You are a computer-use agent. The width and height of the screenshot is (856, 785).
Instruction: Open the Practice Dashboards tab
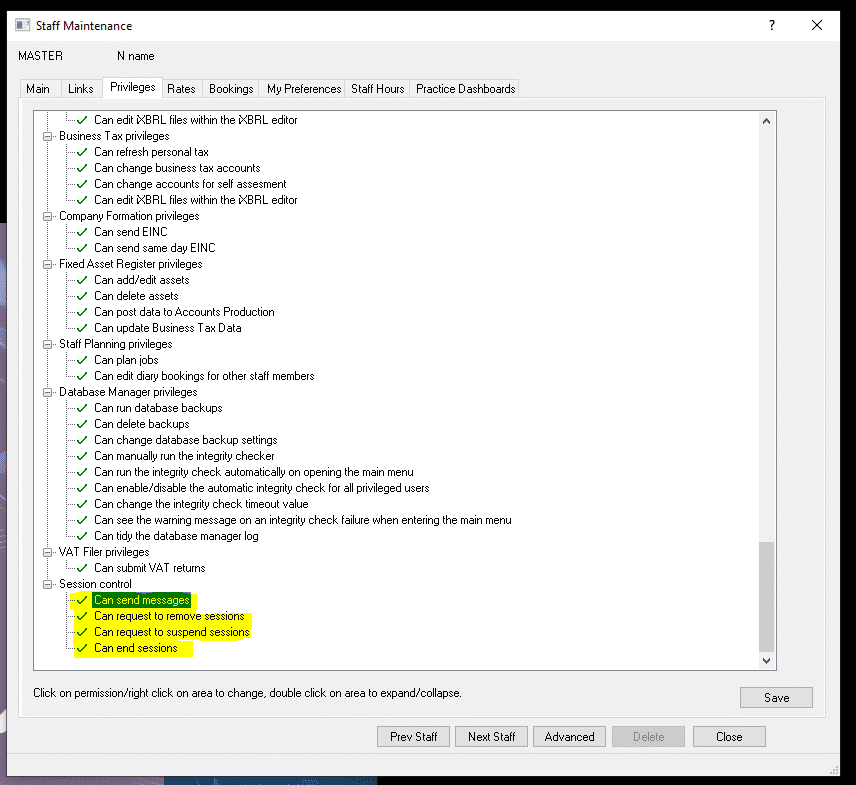(465, 88)
